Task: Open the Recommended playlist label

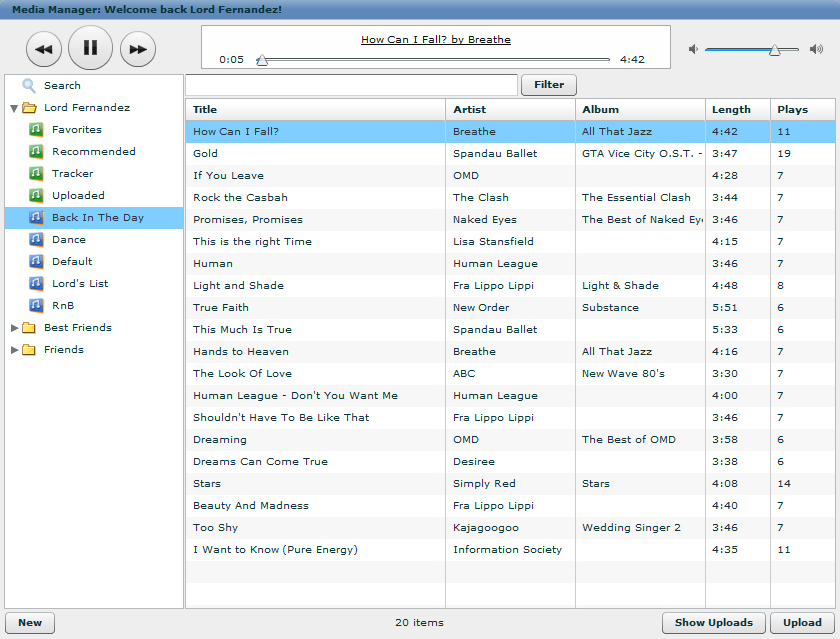Action: click(94, 152)
